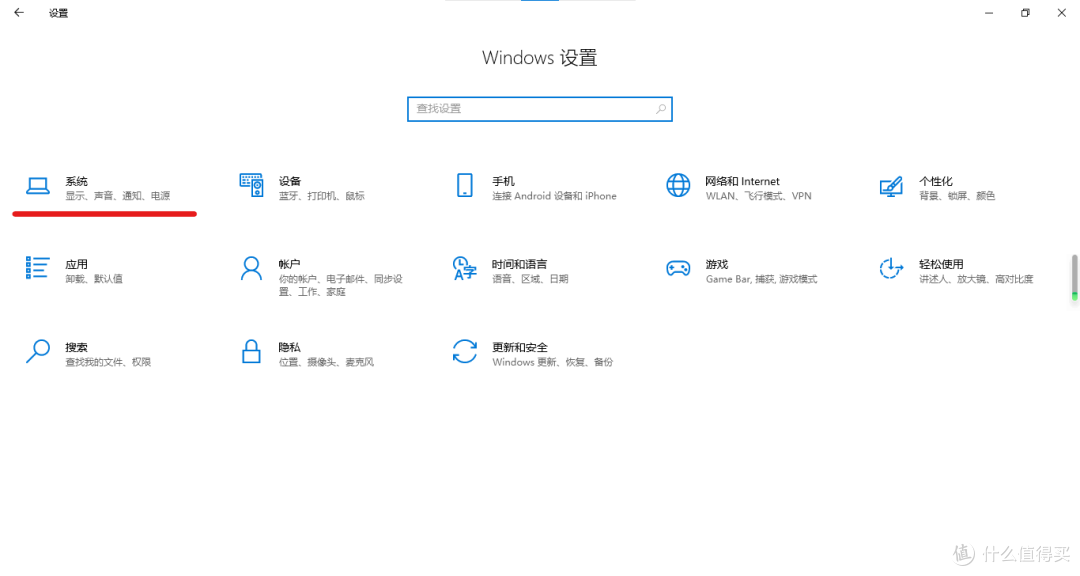Click the text WLAN、飞行模式、VPN

(x=758, y=196)
